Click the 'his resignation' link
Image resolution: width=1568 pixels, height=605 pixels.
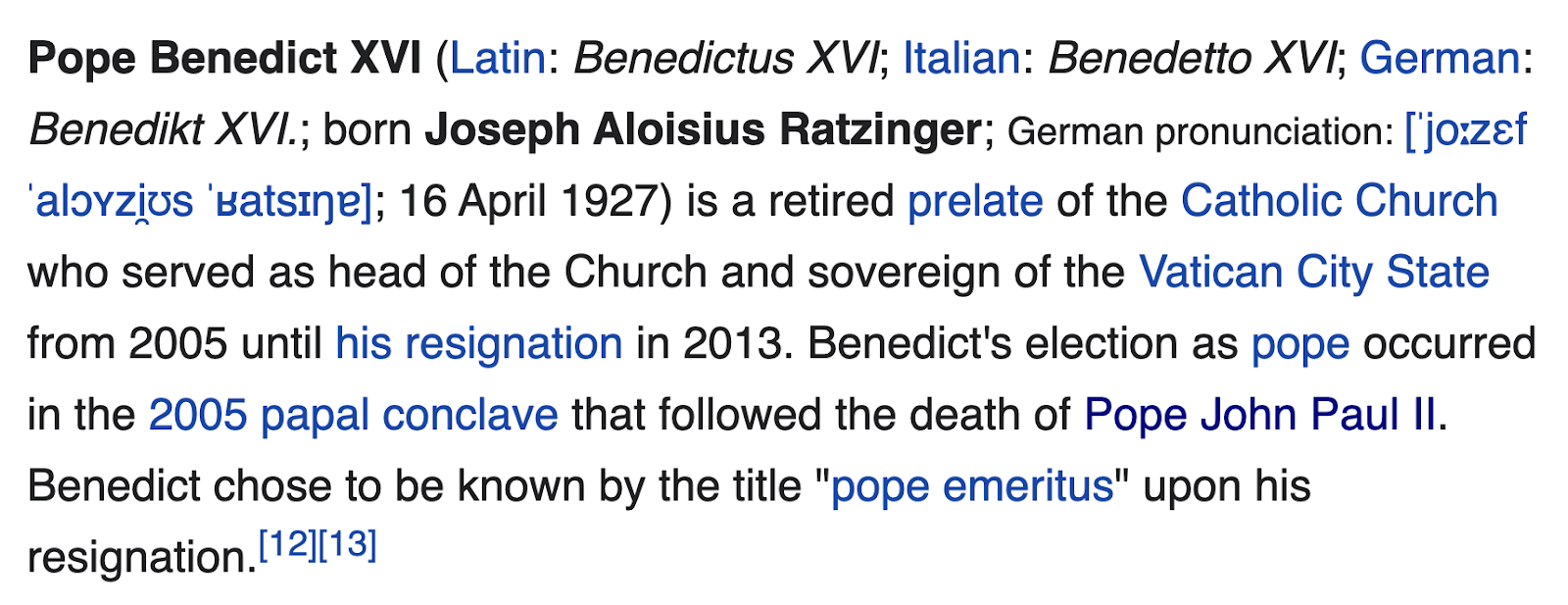479,344
